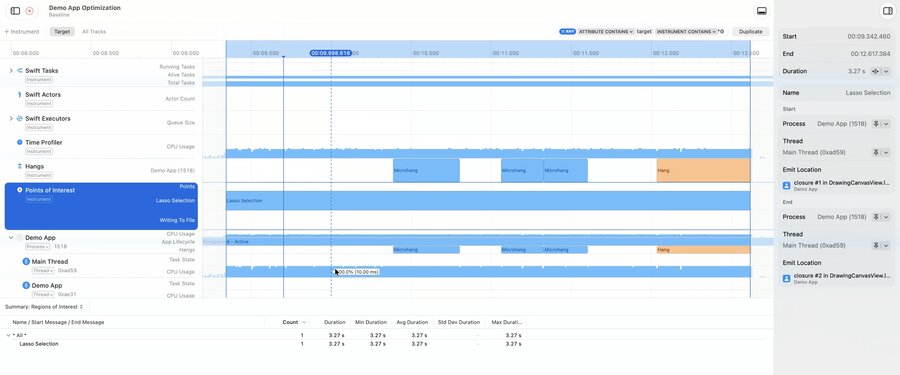Screen dimensions: 900x375
Task: Select the Main Thread track row
Action: click(x=101, y=265)
